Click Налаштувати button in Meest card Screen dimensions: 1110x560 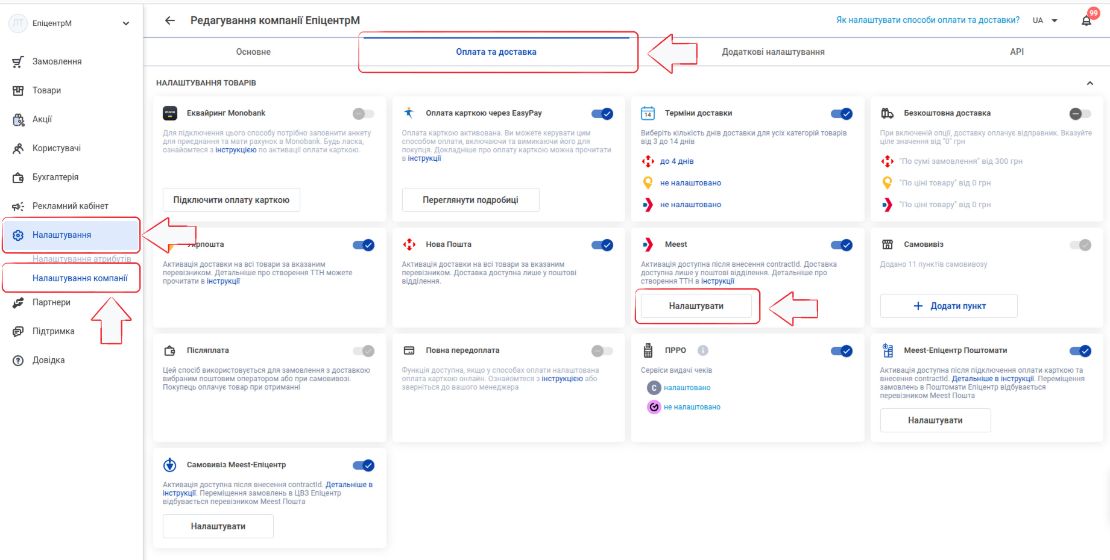[697, 306]
